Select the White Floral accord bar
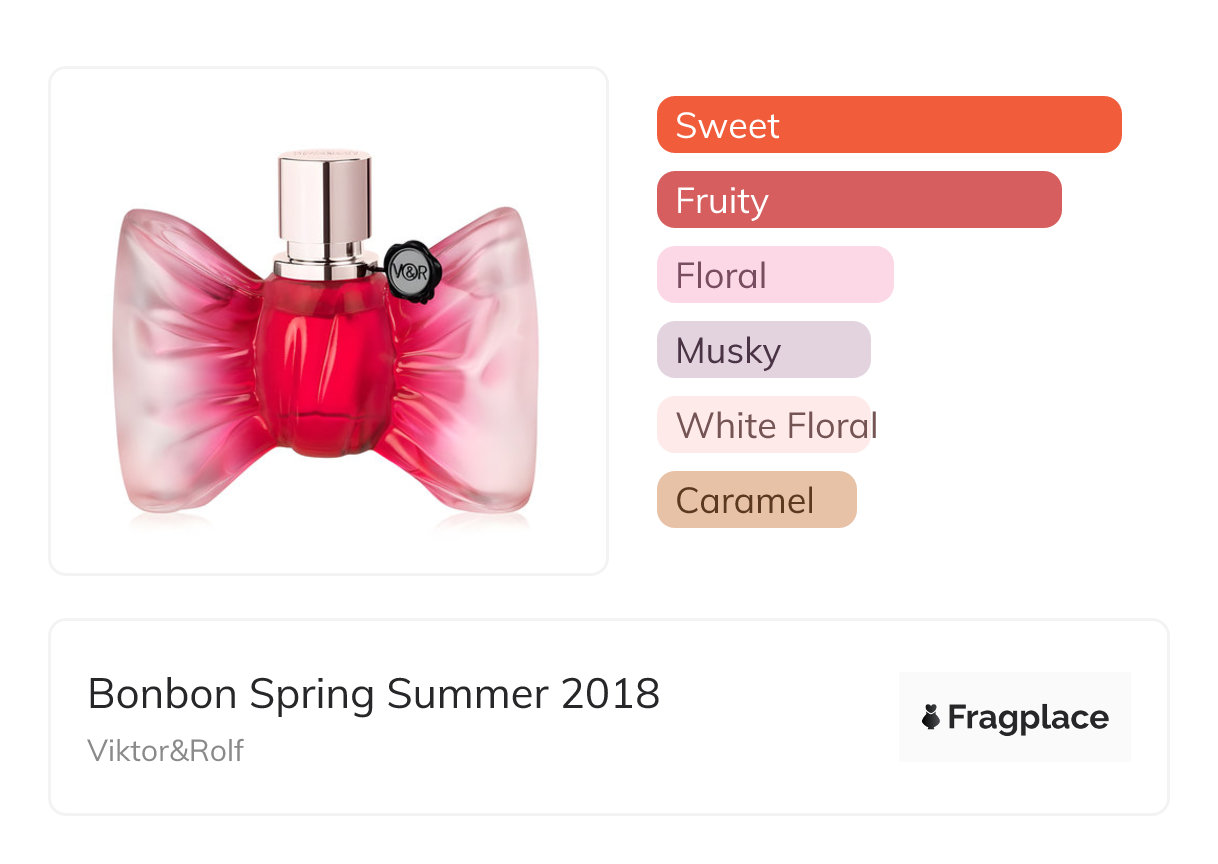Screen dimensions: 1218x864 pos(764,425)
